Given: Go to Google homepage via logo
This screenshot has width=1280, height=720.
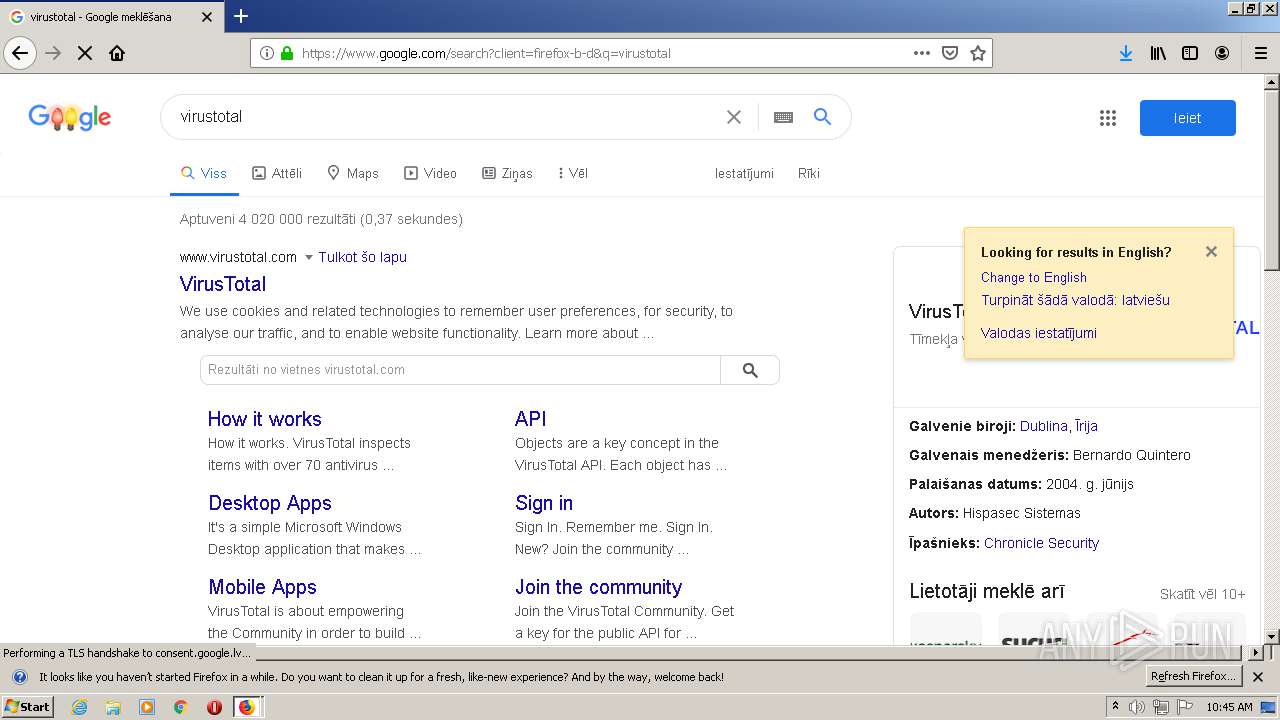Looking at the screenshot, I should pyautogui.click(x=70, y=117).
